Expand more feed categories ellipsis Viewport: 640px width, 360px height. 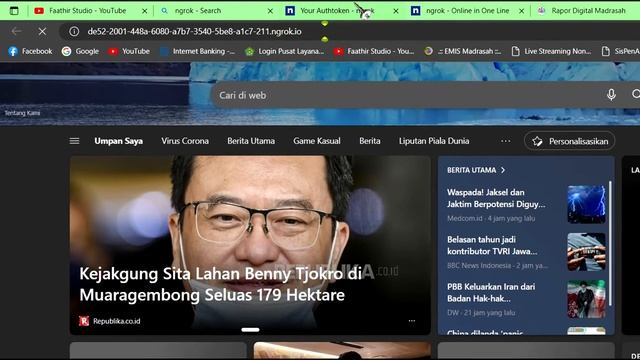point(505,141)
